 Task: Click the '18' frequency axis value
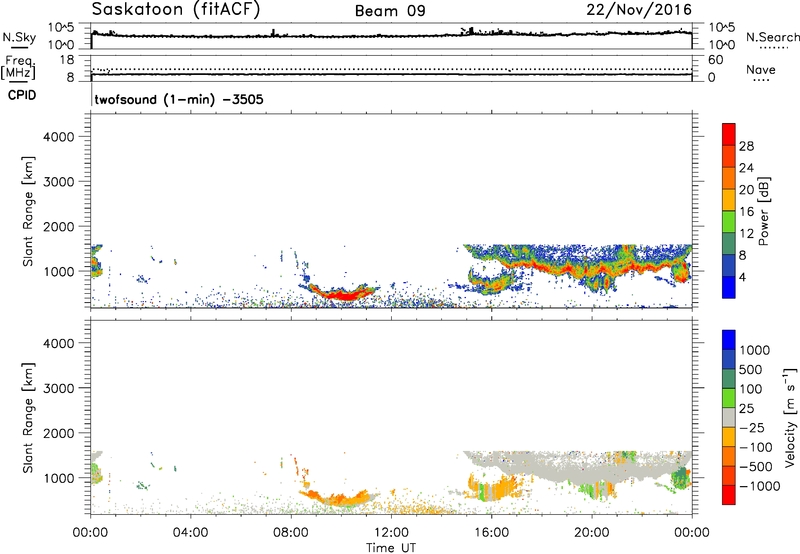(x=66, y=60)
